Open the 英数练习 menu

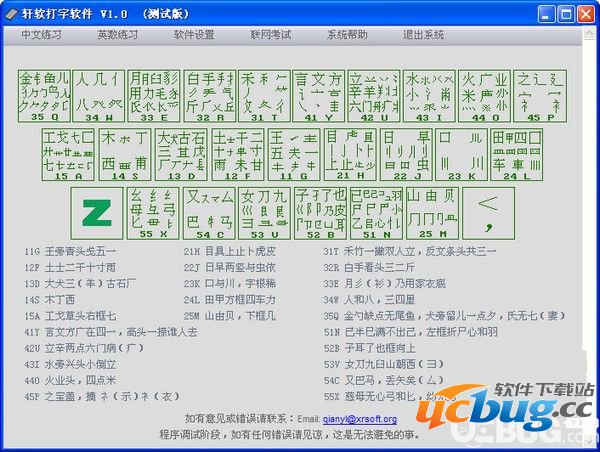pos(116,34)
